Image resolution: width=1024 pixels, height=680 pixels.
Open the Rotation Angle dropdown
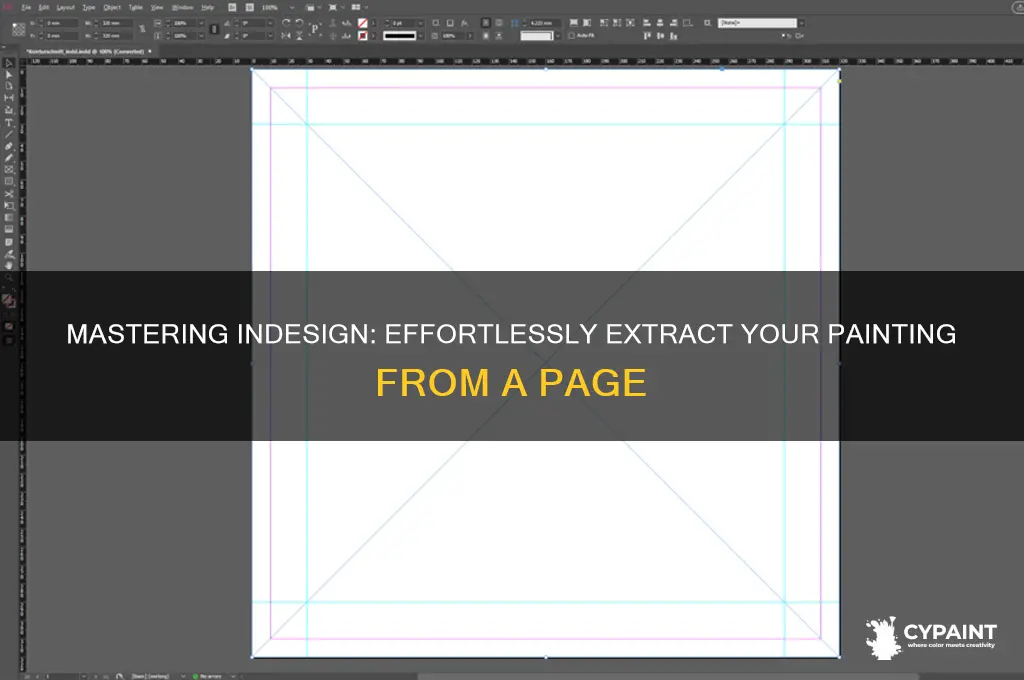(270, 23)
